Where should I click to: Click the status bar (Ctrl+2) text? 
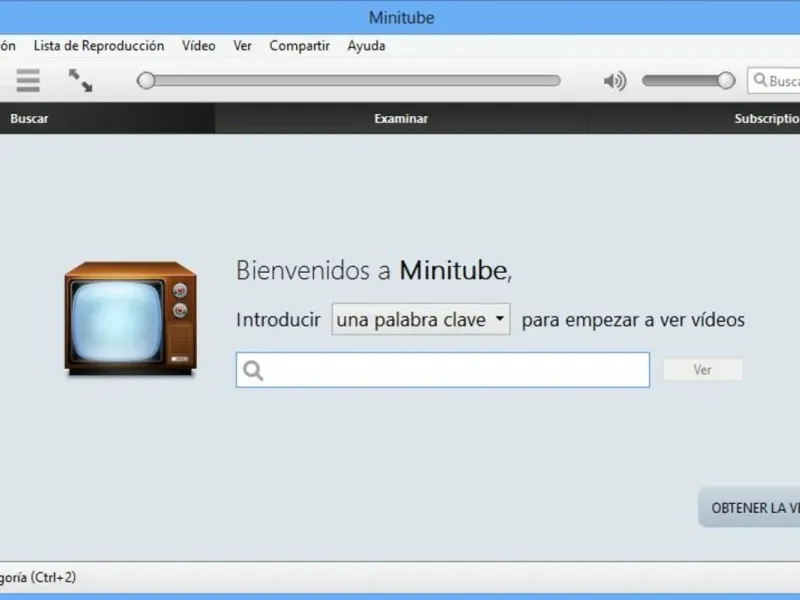point(38,578)
